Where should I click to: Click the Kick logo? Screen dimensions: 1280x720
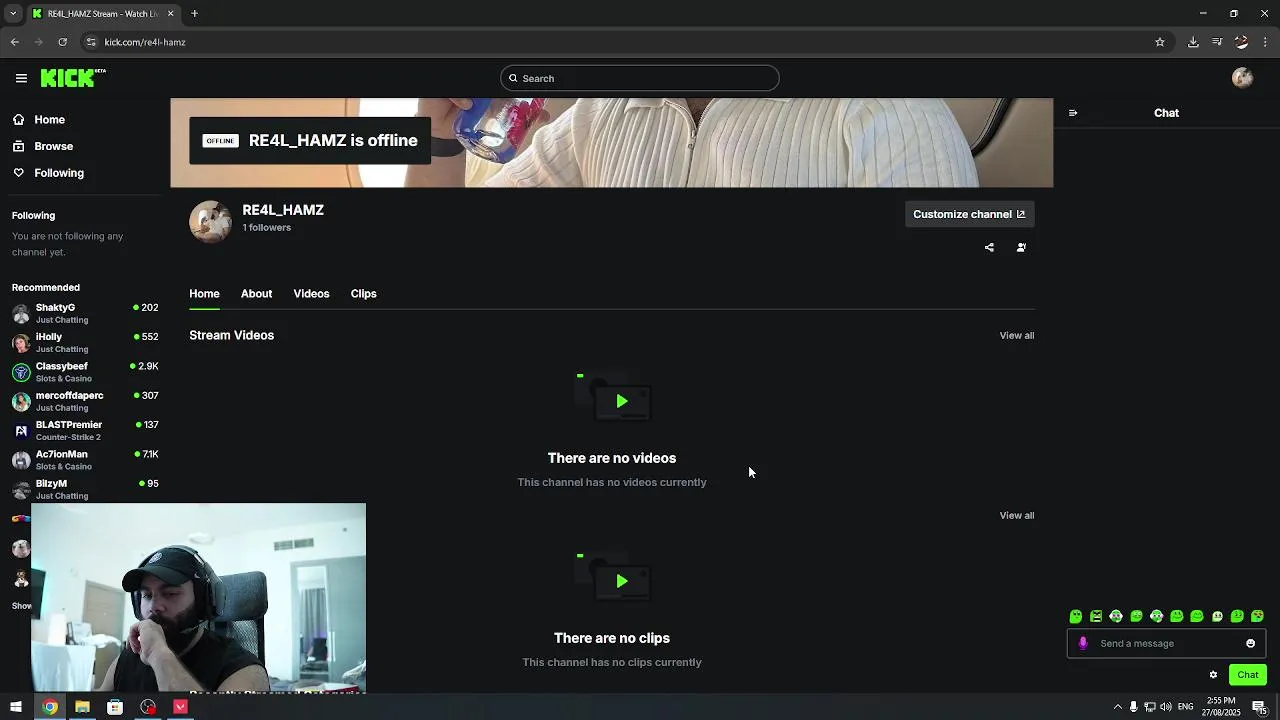[73, 78]
